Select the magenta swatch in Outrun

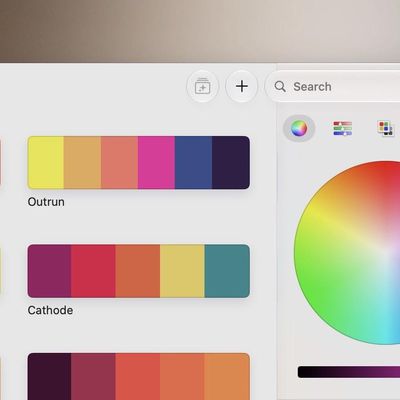pos(156,162)
